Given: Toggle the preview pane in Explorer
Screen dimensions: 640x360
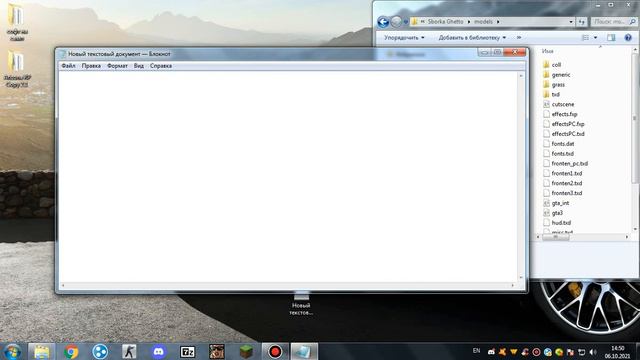Looking at the screenshot, I should coord(611,38).
